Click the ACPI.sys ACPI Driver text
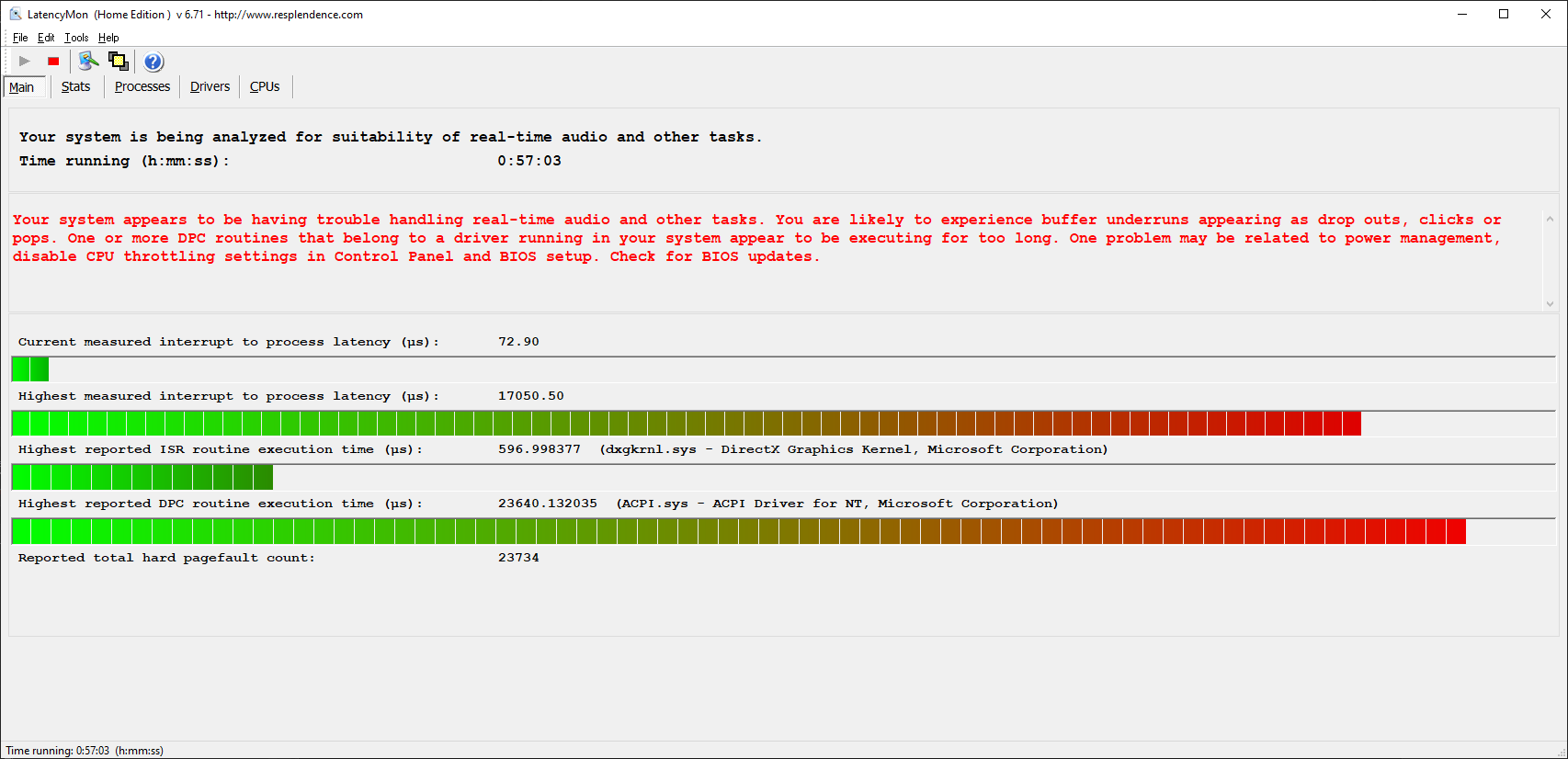Screen dimensions: 1568x759 (837, 504)
